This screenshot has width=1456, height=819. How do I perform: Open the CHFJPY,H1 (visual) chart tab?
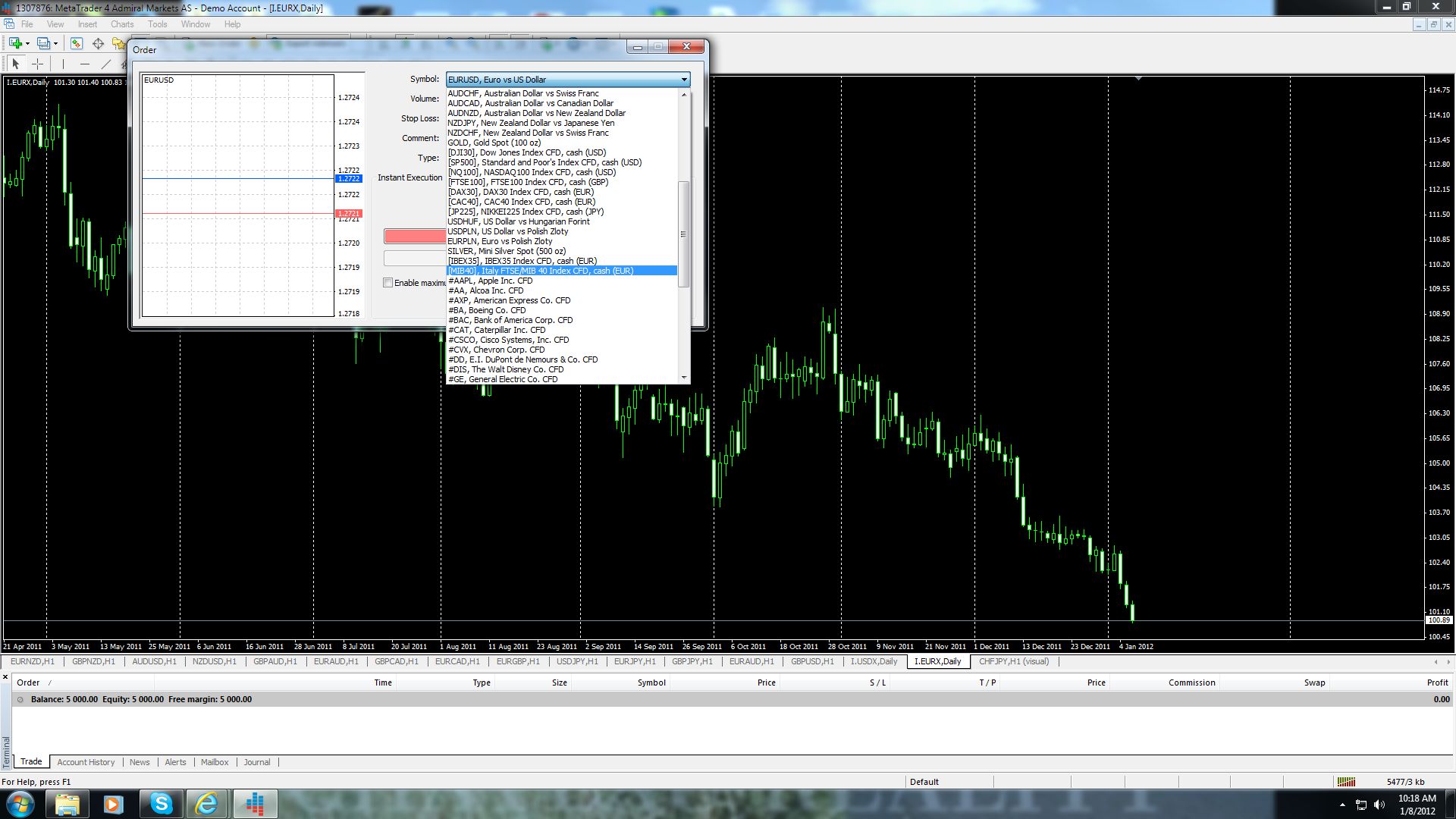pos(1014,661)
